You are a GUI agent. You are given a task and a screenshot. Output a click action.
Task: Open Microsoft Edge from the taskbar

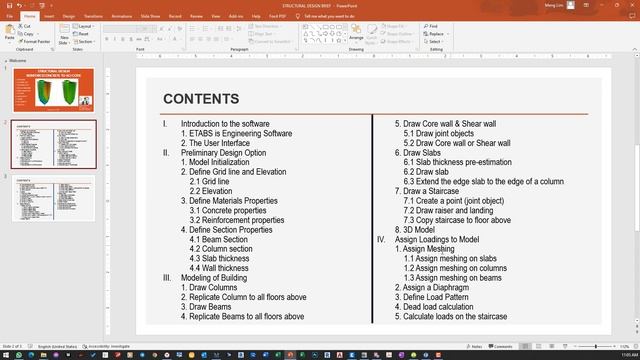(31, 355)
